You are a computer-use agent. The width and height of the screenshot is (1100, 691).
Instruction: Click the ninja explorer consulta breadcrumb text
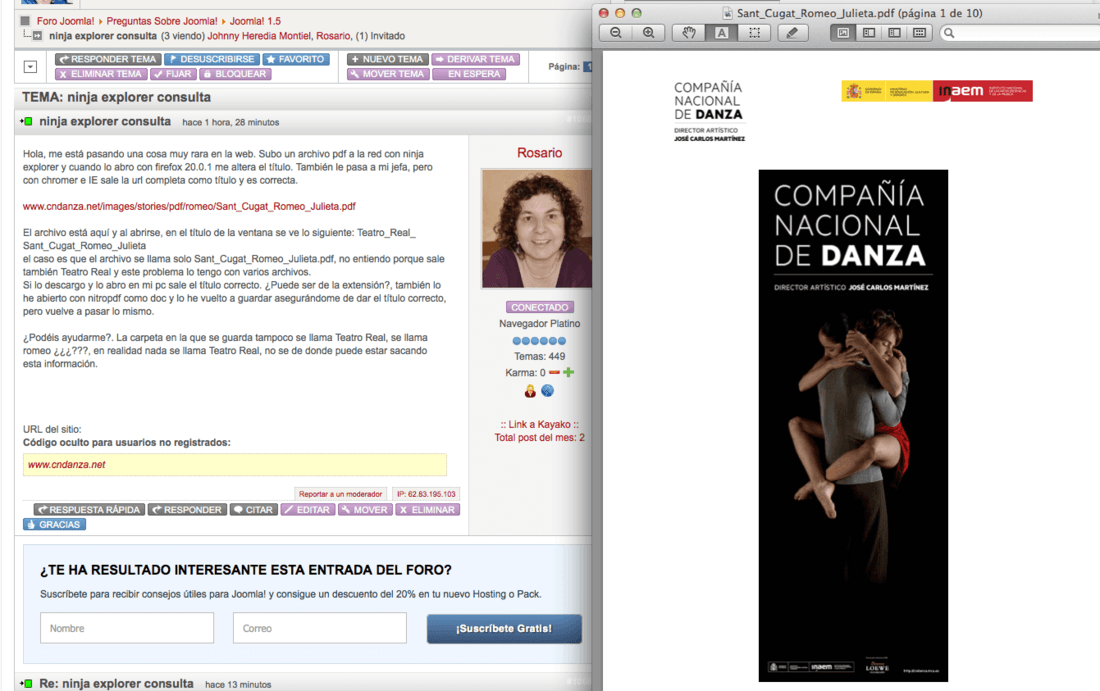pos(103,36)
